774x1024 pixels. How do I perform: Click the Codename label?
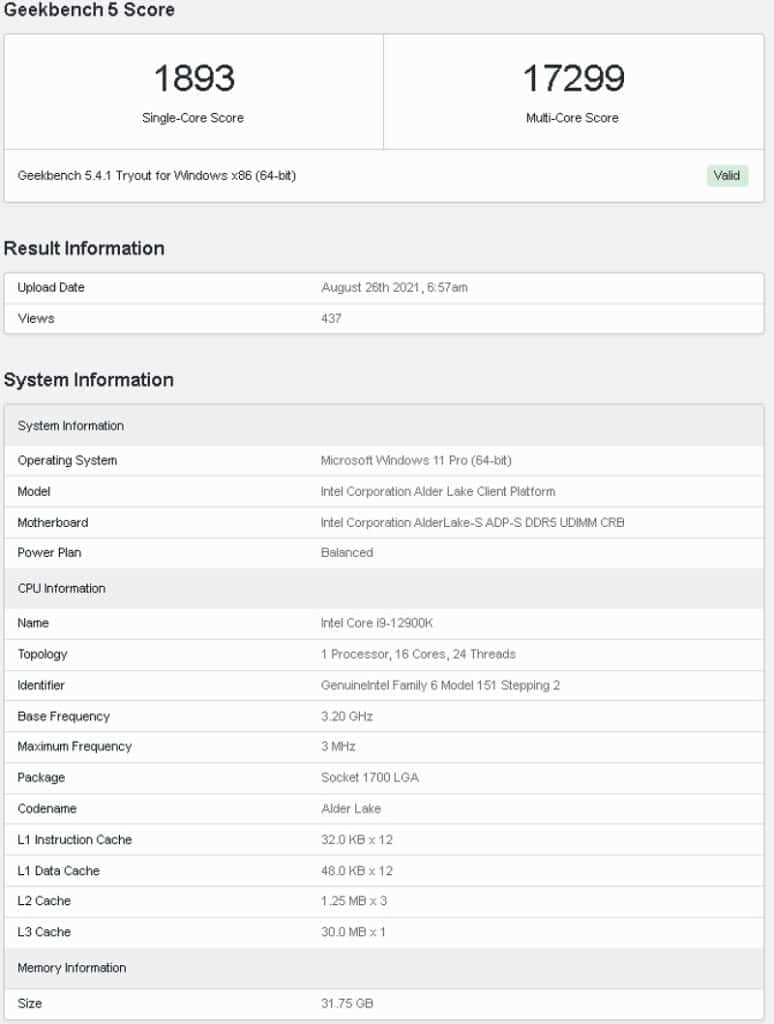[47, 808]
